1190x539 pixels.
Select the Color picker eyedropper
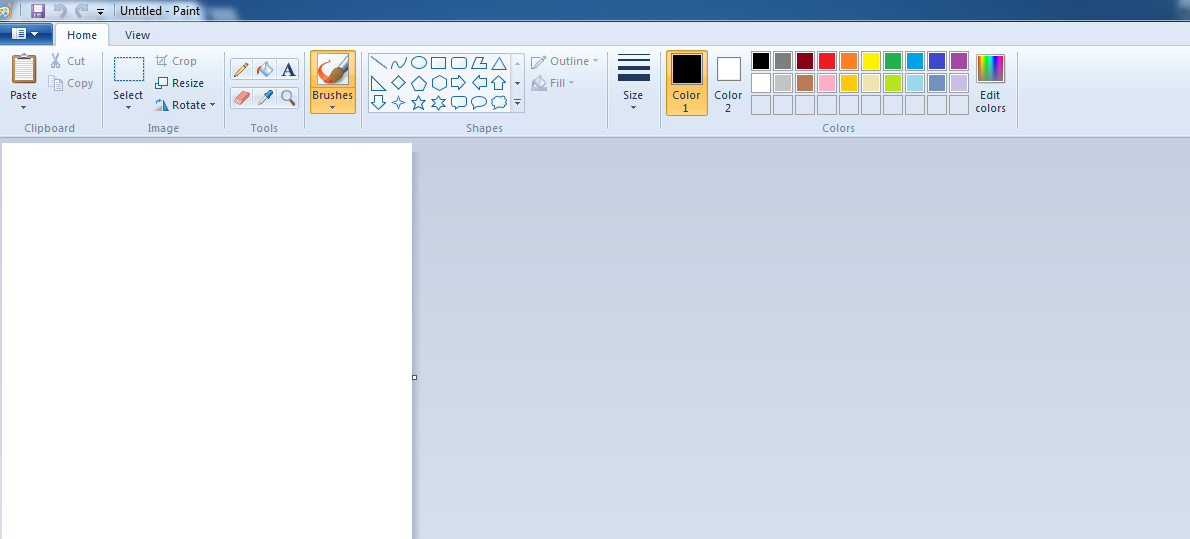264,97
